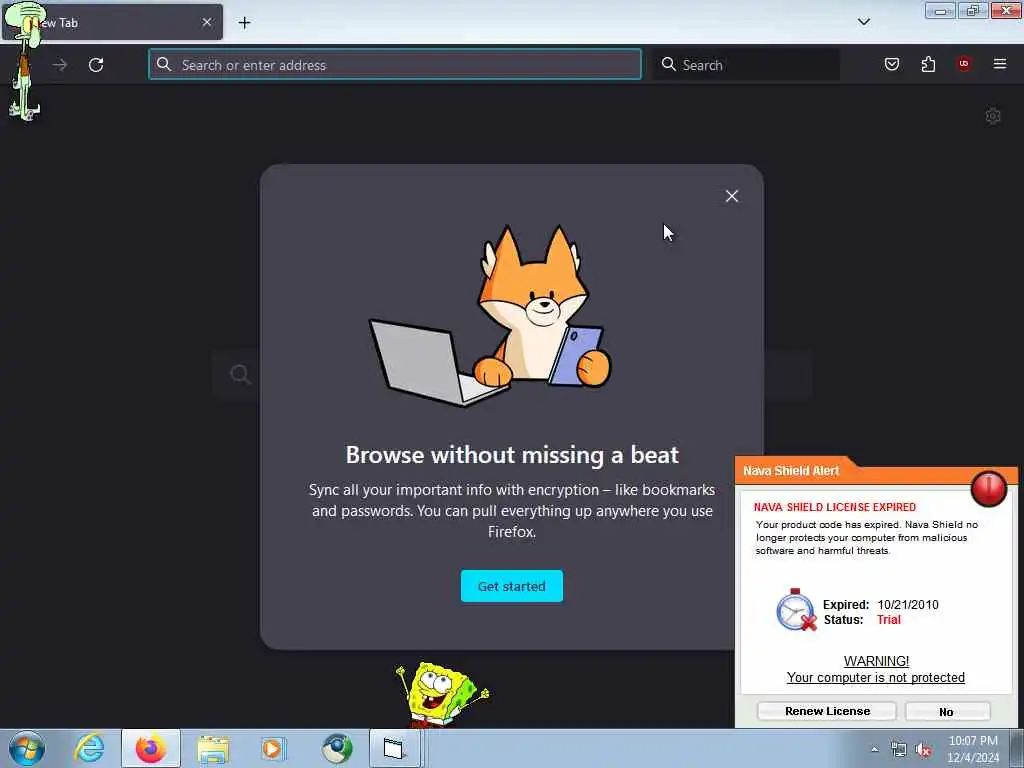Click the fox illustration in dialog
Screen dimensions: 1024x768
point(490,315)
